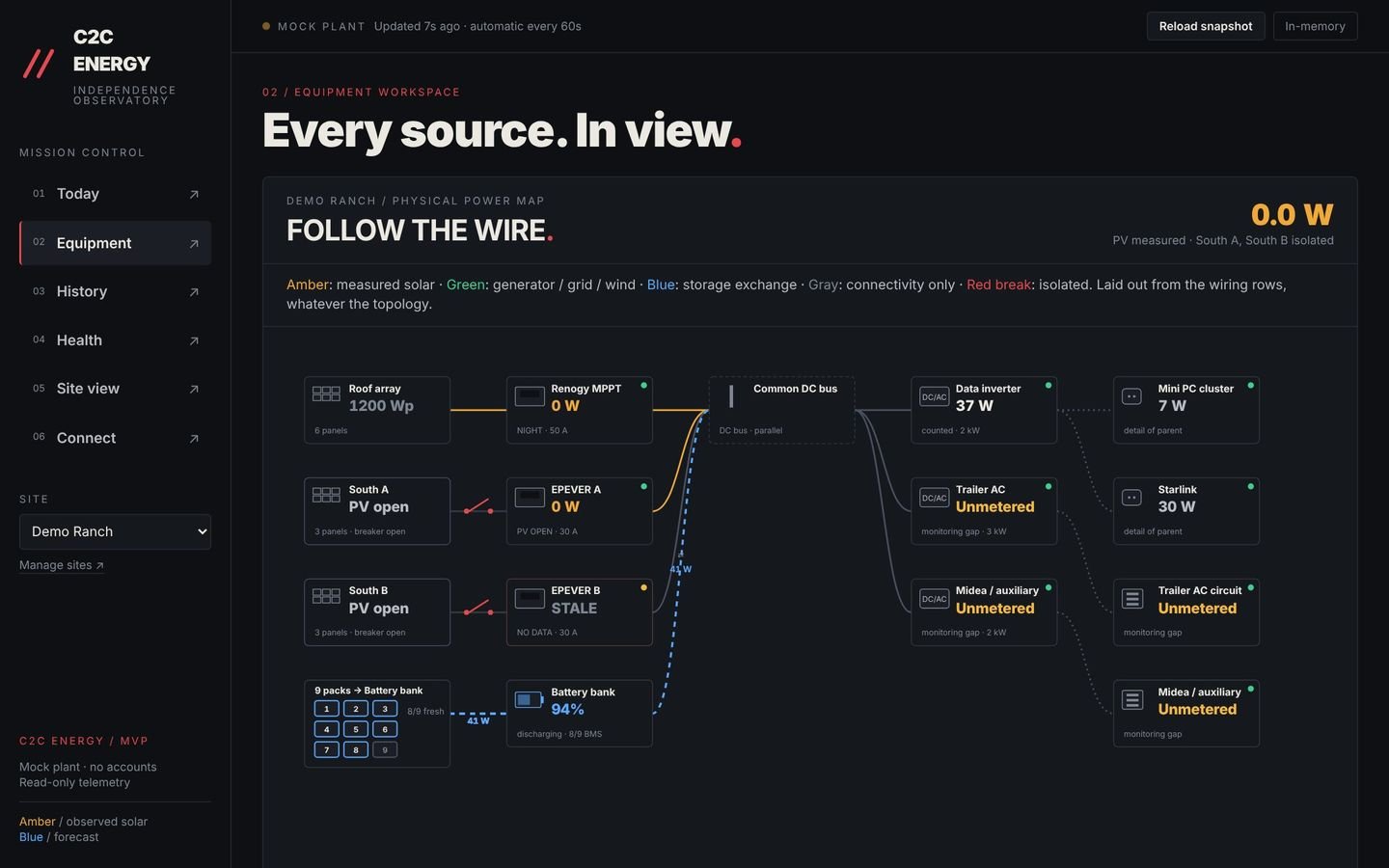Select the dimmed battery pack 9
The width and height of the screenshot is (1389, 868).
click(385, 749)
